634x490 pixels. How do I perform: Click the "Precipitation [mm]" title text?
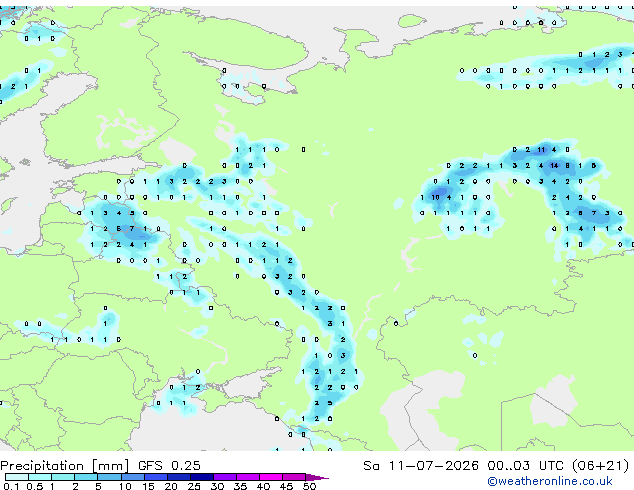click(64, 466)
